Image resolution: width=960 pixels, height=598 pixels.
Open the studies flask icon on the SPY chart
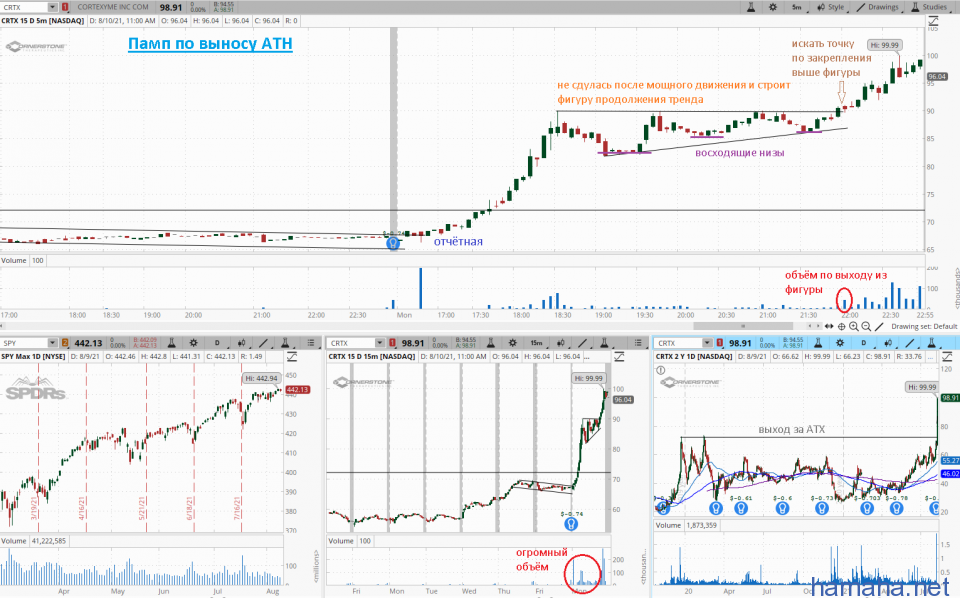pos(285,343)
